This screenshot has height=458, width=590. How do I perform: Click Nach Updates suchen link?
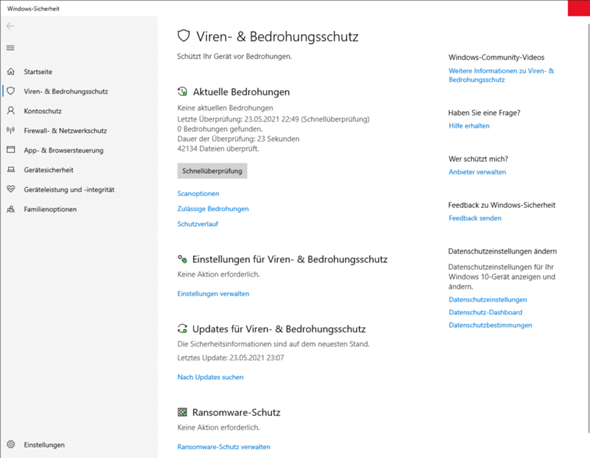tap(210, 377)
